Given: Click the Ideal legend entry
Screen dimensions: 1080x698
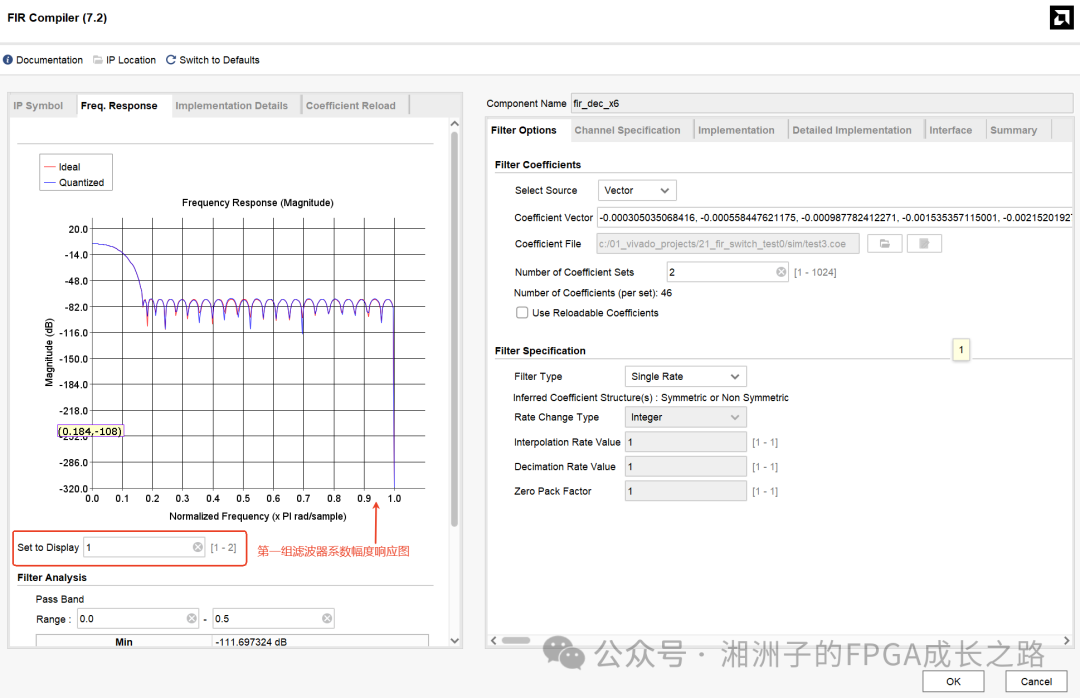Looking at the screenshot, I should click(x=62, y=167).
